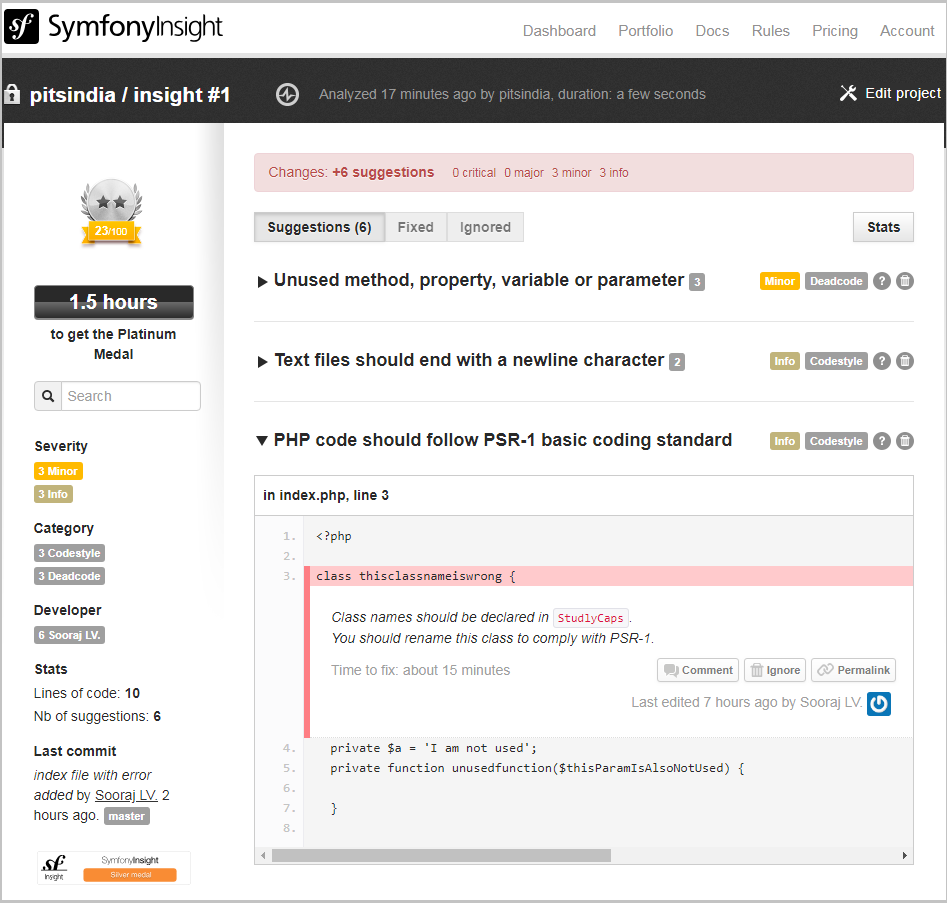Click the code scrollbar left arrow
Image resolution: width=947 pixels, height=903 pixels.
[263, 855]
